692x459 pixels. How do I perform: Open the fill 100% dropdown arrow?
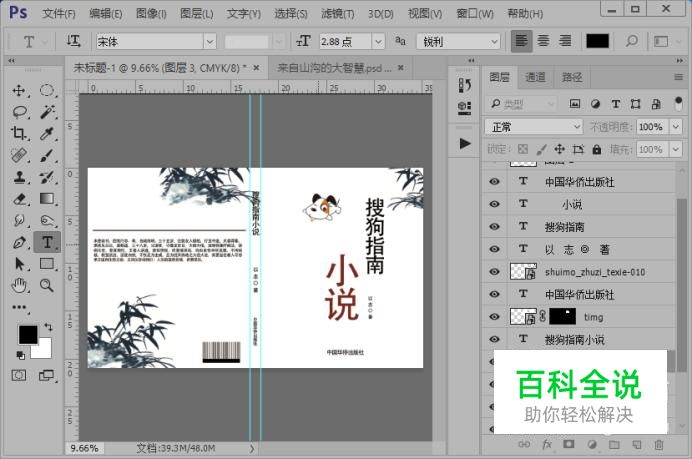point(676,149)
